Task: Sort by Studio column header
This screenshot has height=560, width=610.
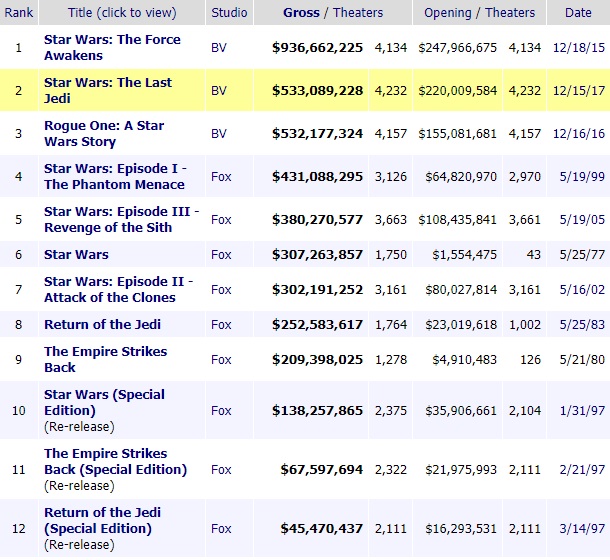Action: point(228,13)
